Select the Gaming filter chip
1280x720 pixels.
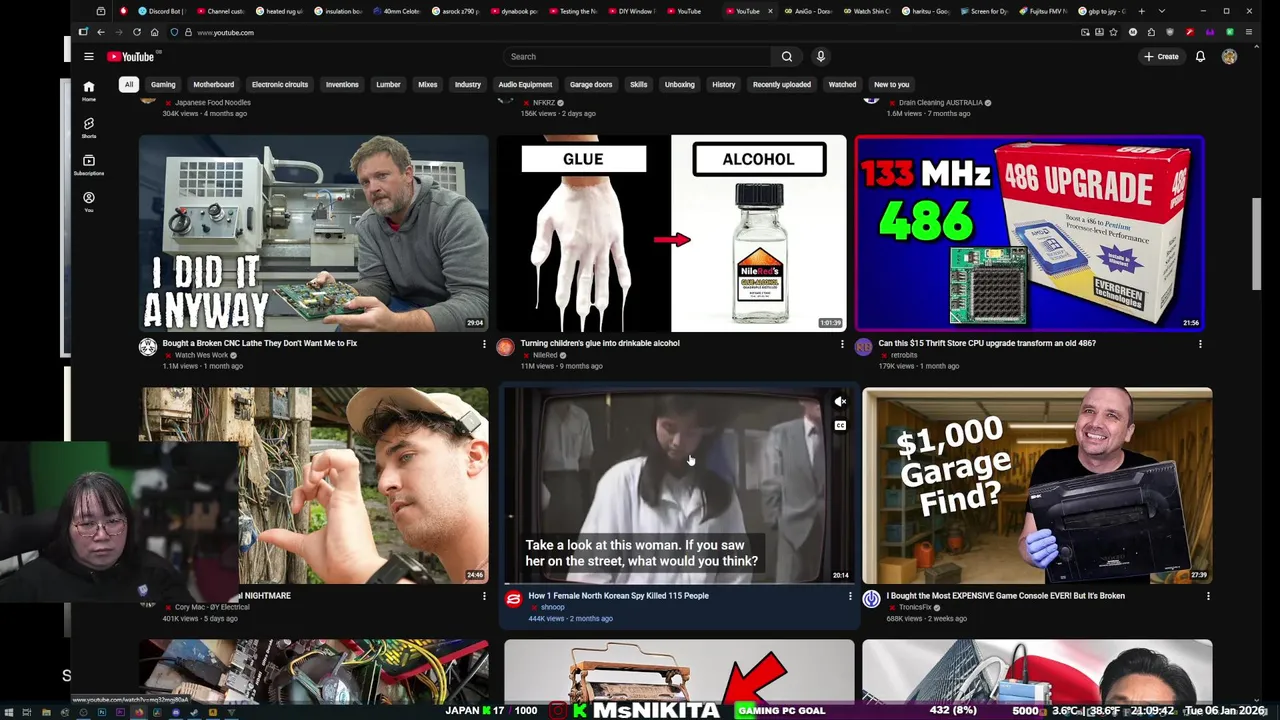(x=163, y=85)
